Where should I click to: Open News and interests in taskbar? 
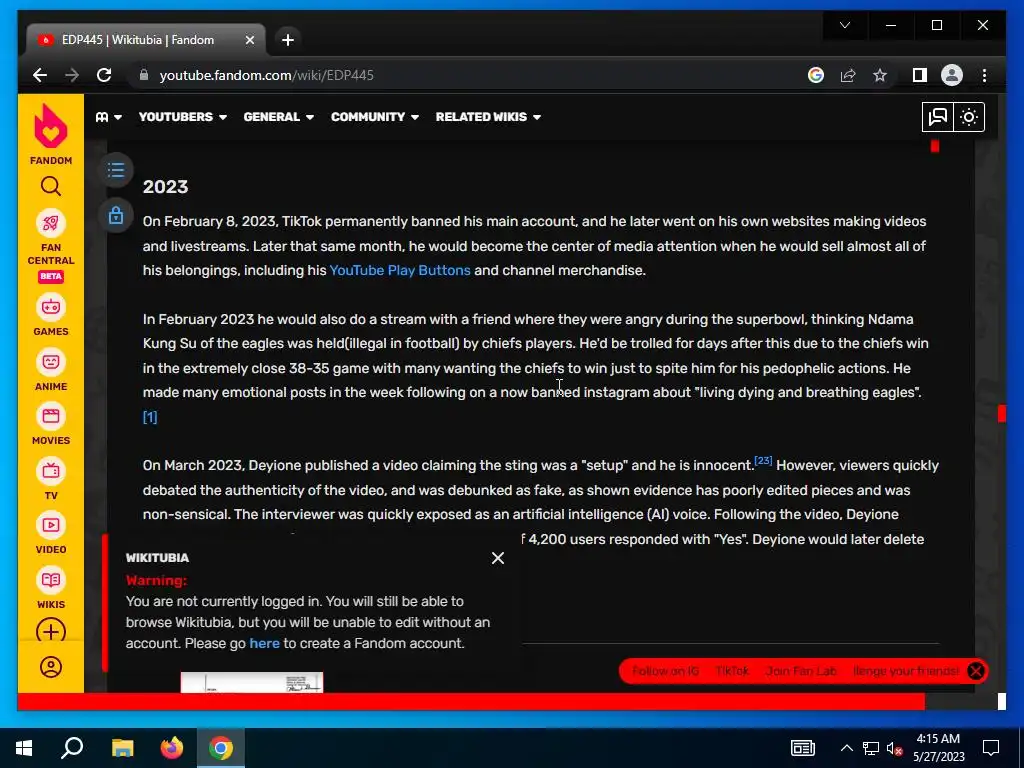pos(803,748)
